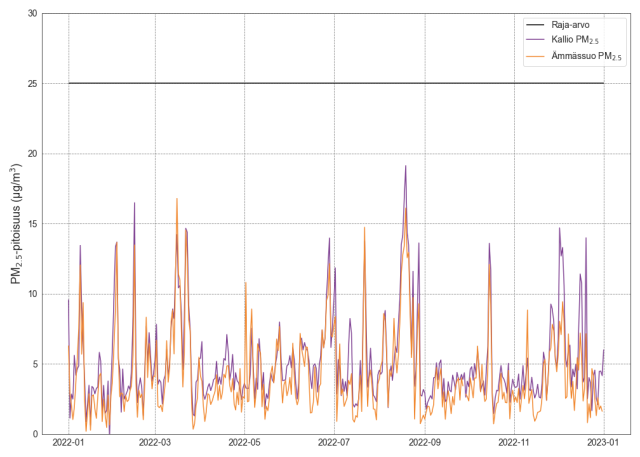
Task: Click the orange line sample in legend
Action: tap(538, 56)
